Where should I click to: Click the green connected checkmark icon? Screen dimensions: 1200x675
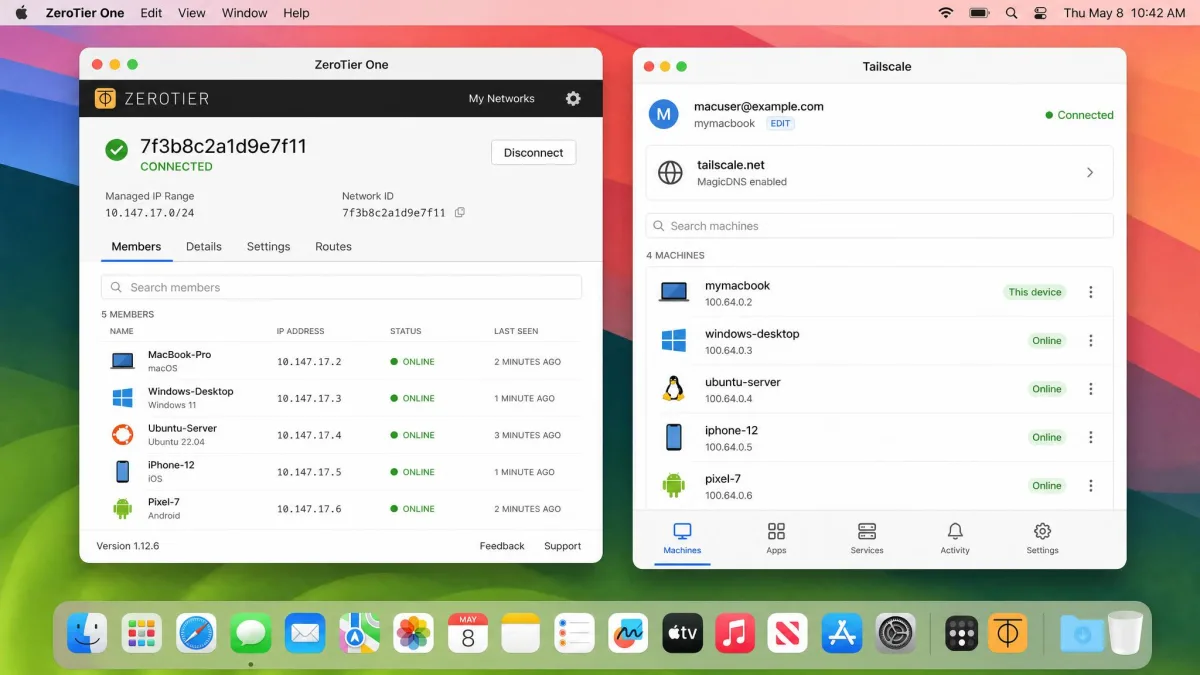[x=117, y=150]
